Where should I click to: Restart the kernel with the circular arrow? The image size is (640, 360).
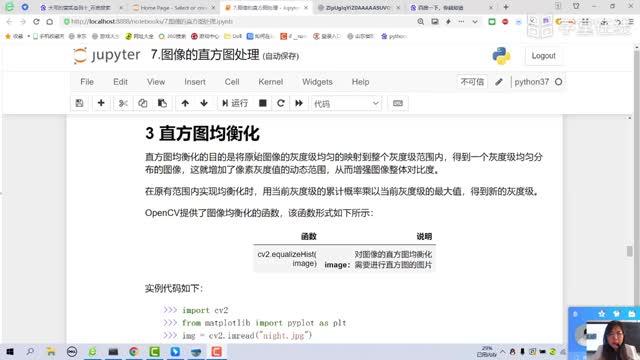tap(281, 103)
